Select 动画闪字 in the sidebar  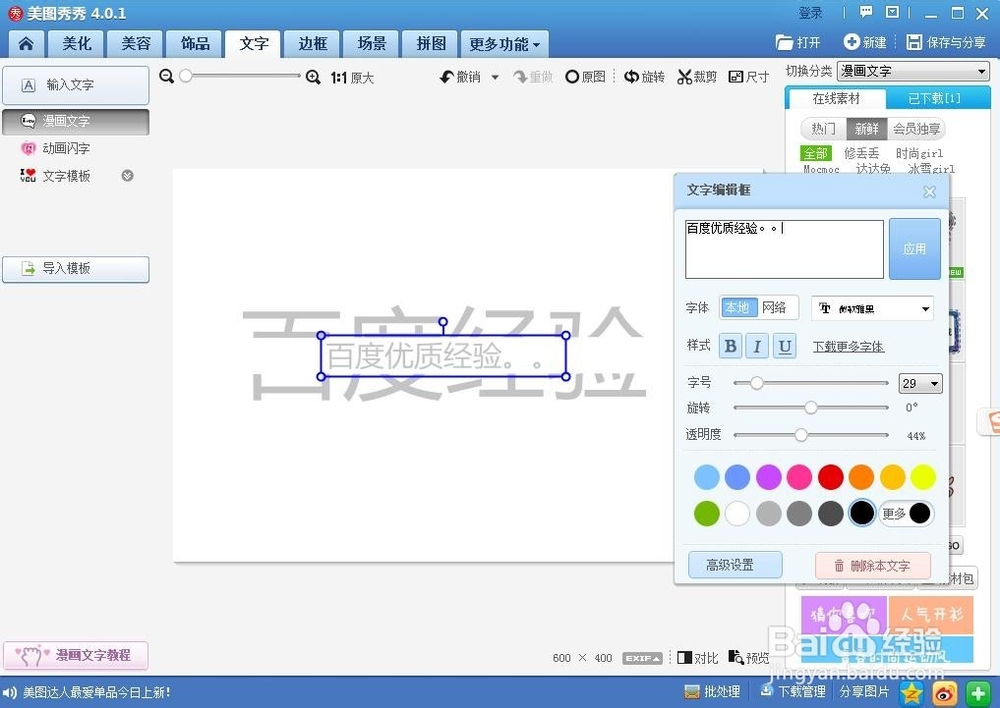[66, 148]
